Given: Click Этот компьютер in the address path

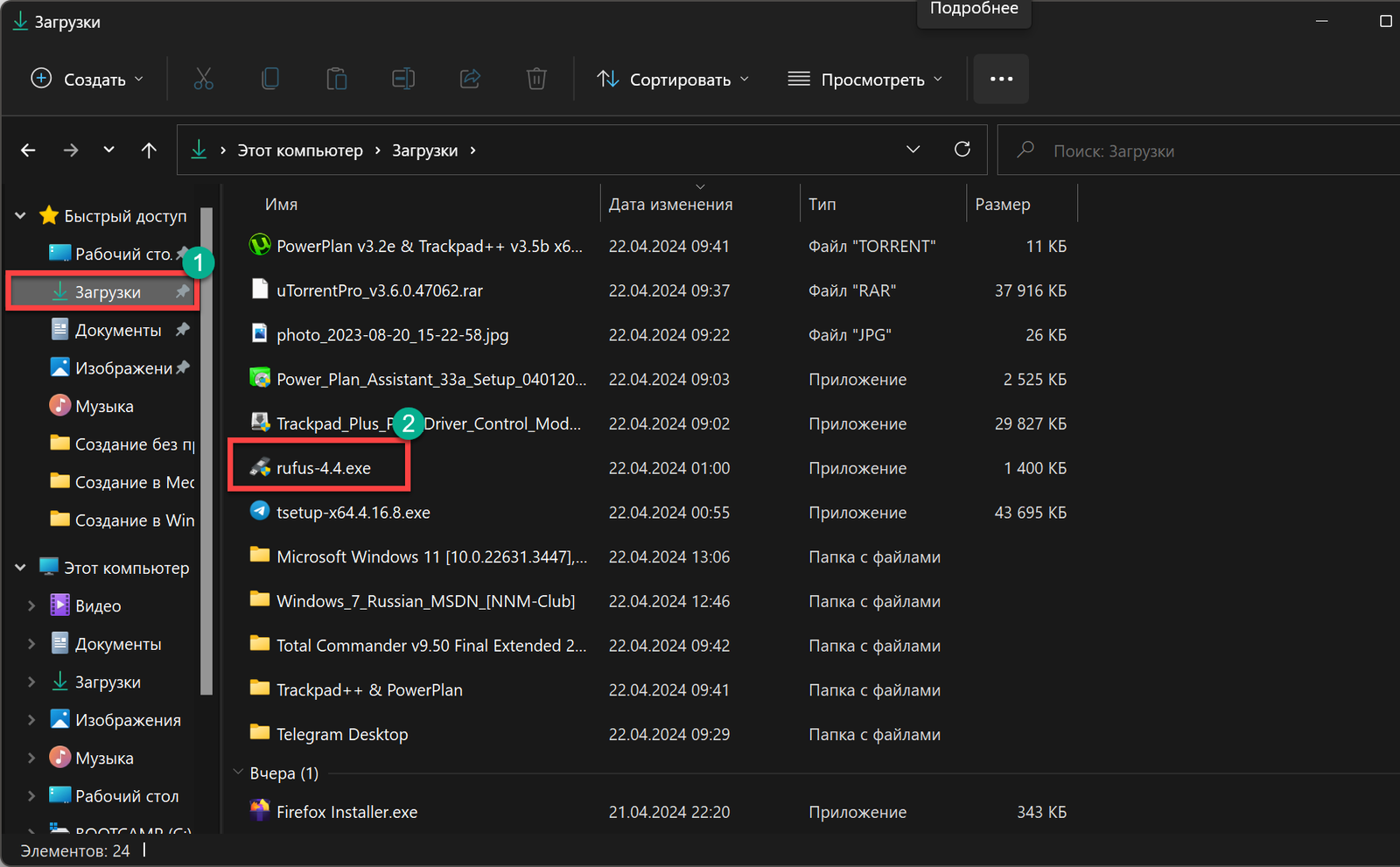Looking at the screenshot, I should [x=300, y=150].
